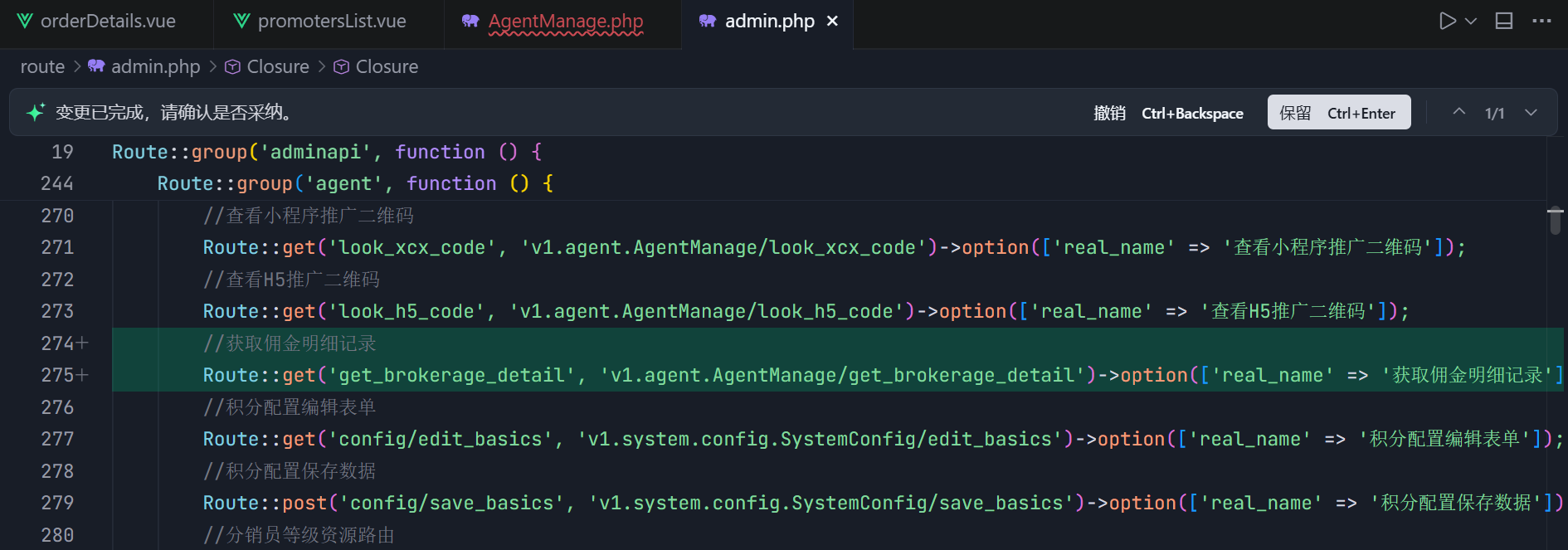Click the route breadcrumb
The width and height of the screenshot is (1568, 550).
[42, 66]
